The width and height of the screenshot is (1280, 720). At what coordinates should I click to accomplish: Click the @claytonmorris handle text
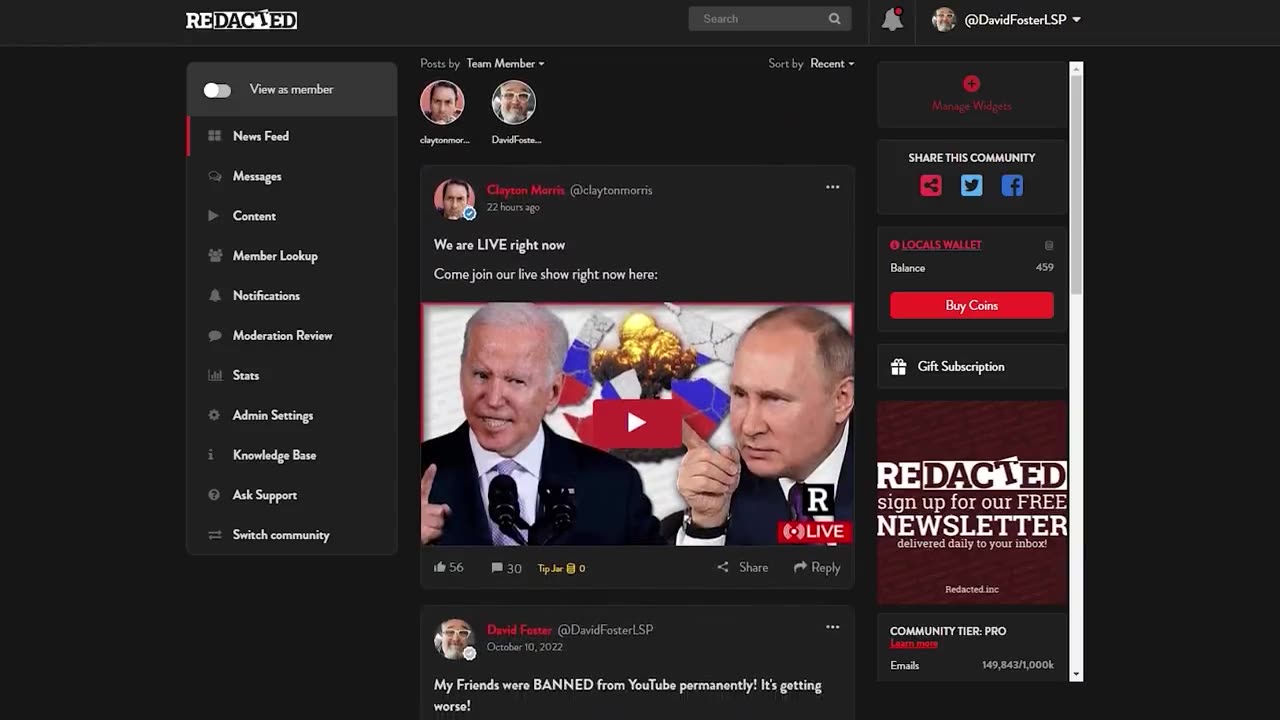(611, 190)
